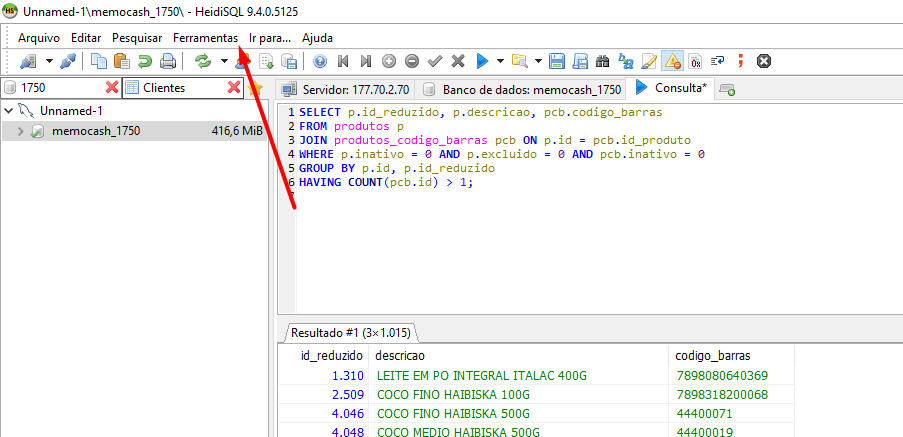Click the Help question mark icon
The width and height of the screenshot is (903, 437).
click(x=320, y=61)
